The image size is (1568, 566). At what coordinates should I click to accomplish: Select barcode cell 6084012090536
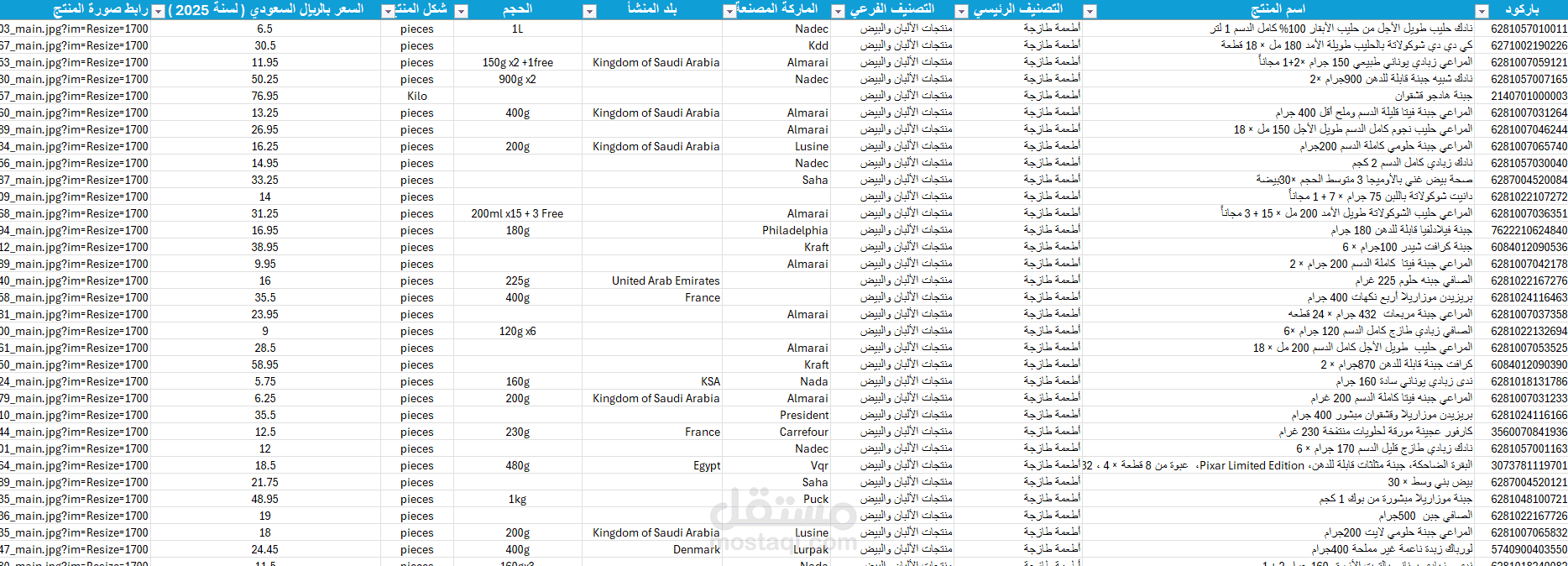(x=1529, y=247)
